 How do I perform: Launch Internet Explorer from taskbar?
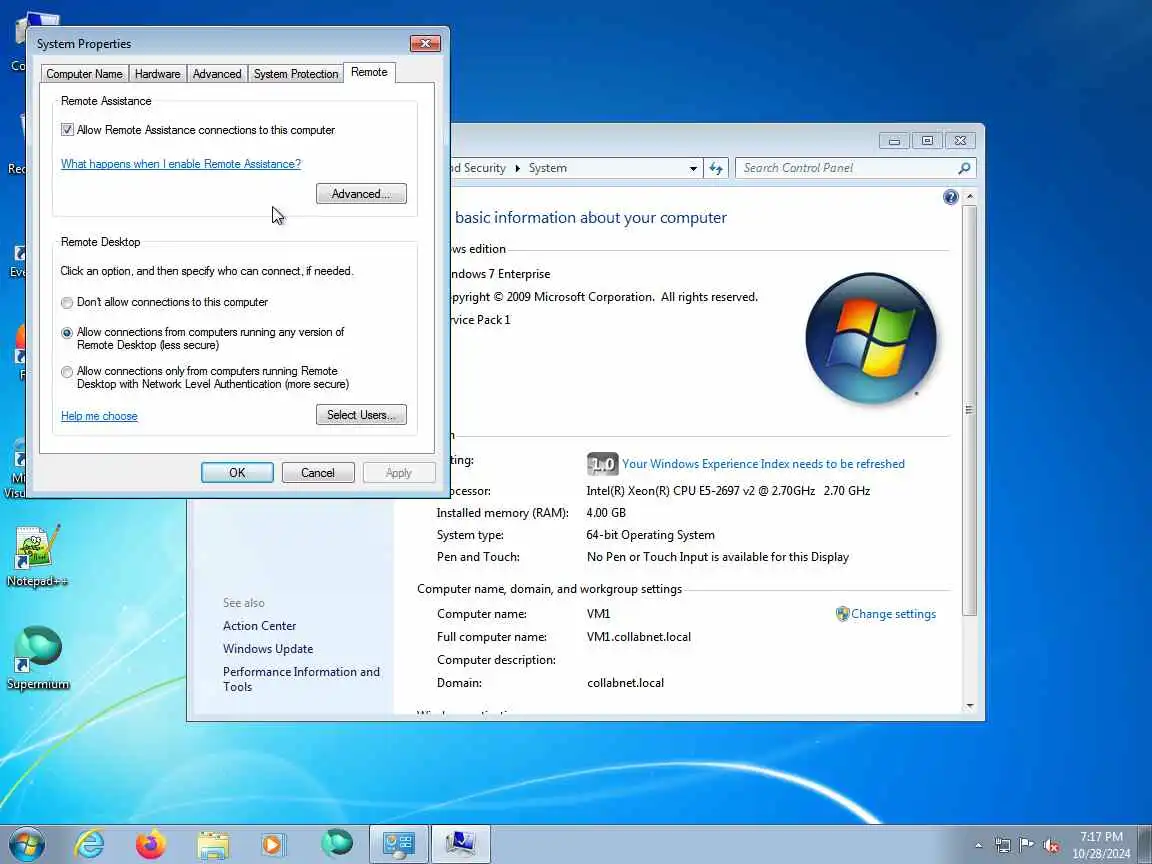tap(89, 844)
